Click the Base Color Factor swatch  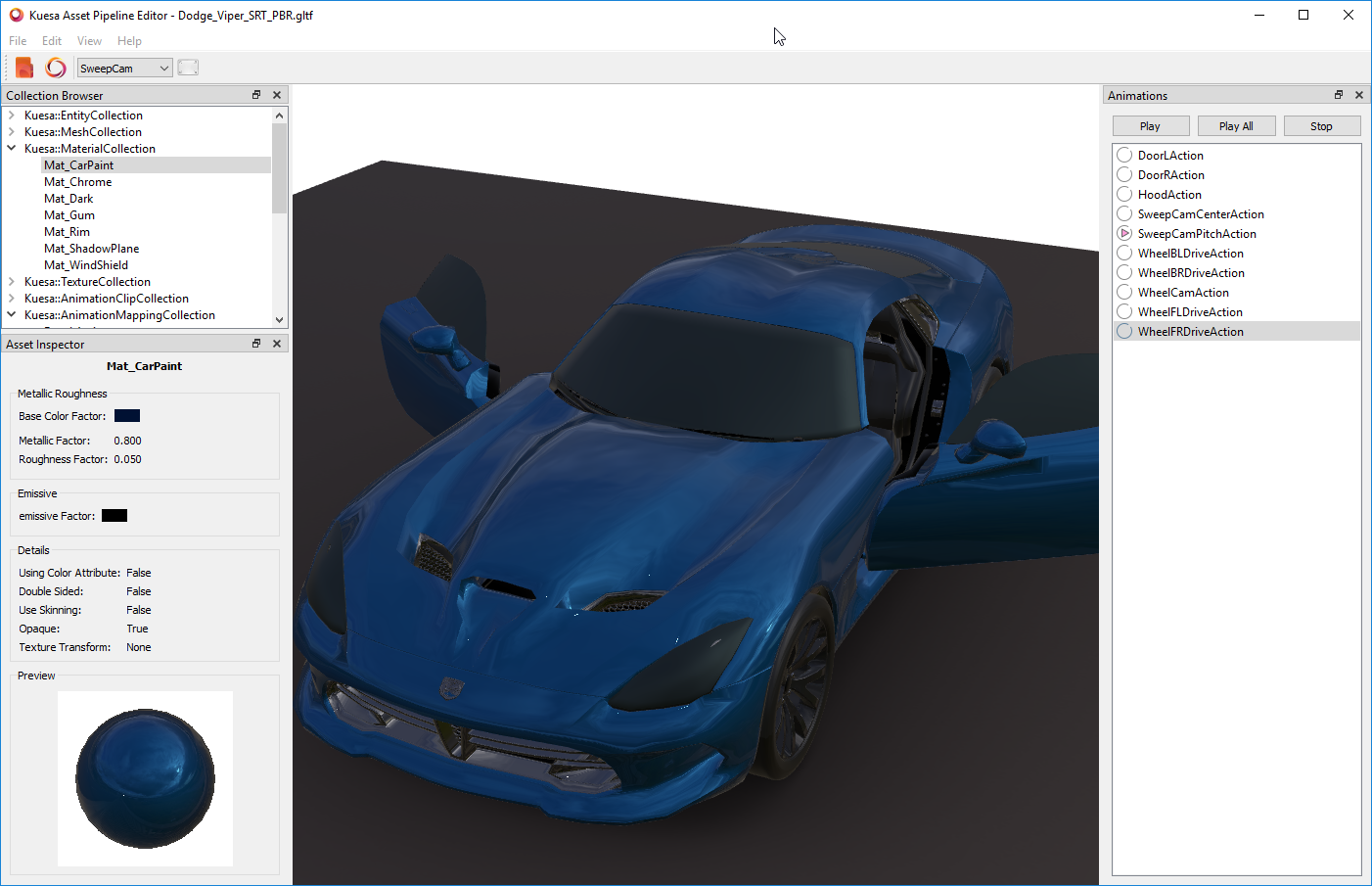[x=127, y=416]
